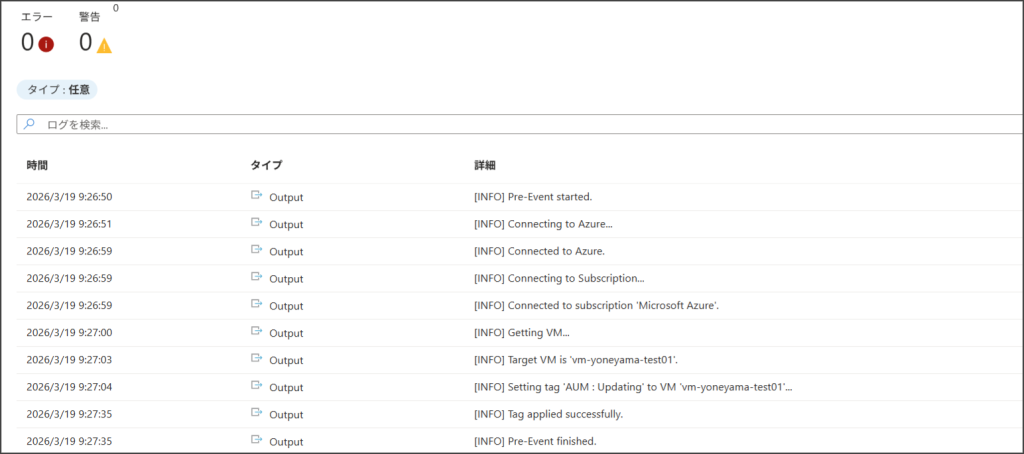Sort by the 時間 column header
The width and height of the screenshot is (1024, 454).
click(x=37, y=165)
